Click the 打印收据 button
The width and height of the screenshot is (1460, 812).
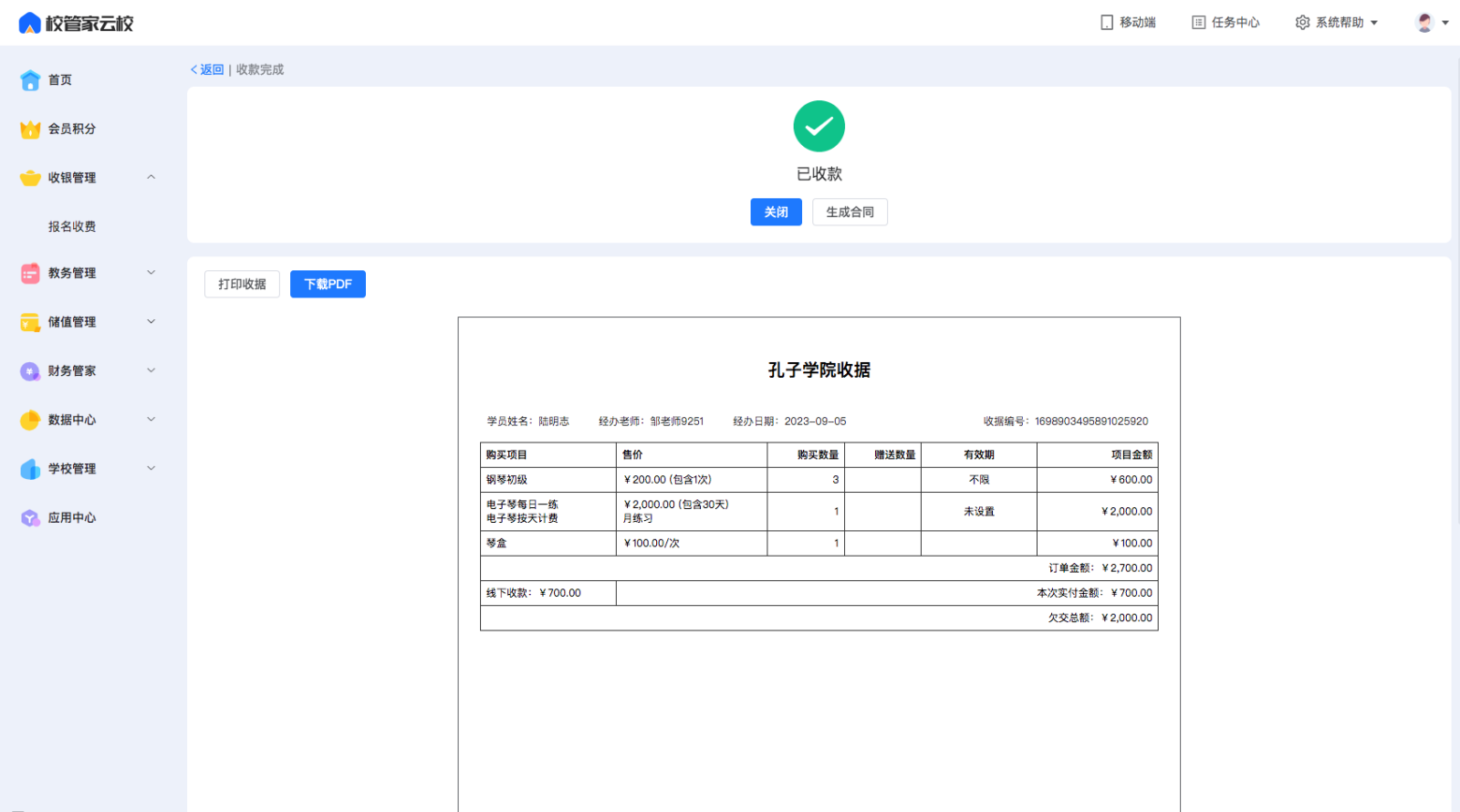point(242,284)
